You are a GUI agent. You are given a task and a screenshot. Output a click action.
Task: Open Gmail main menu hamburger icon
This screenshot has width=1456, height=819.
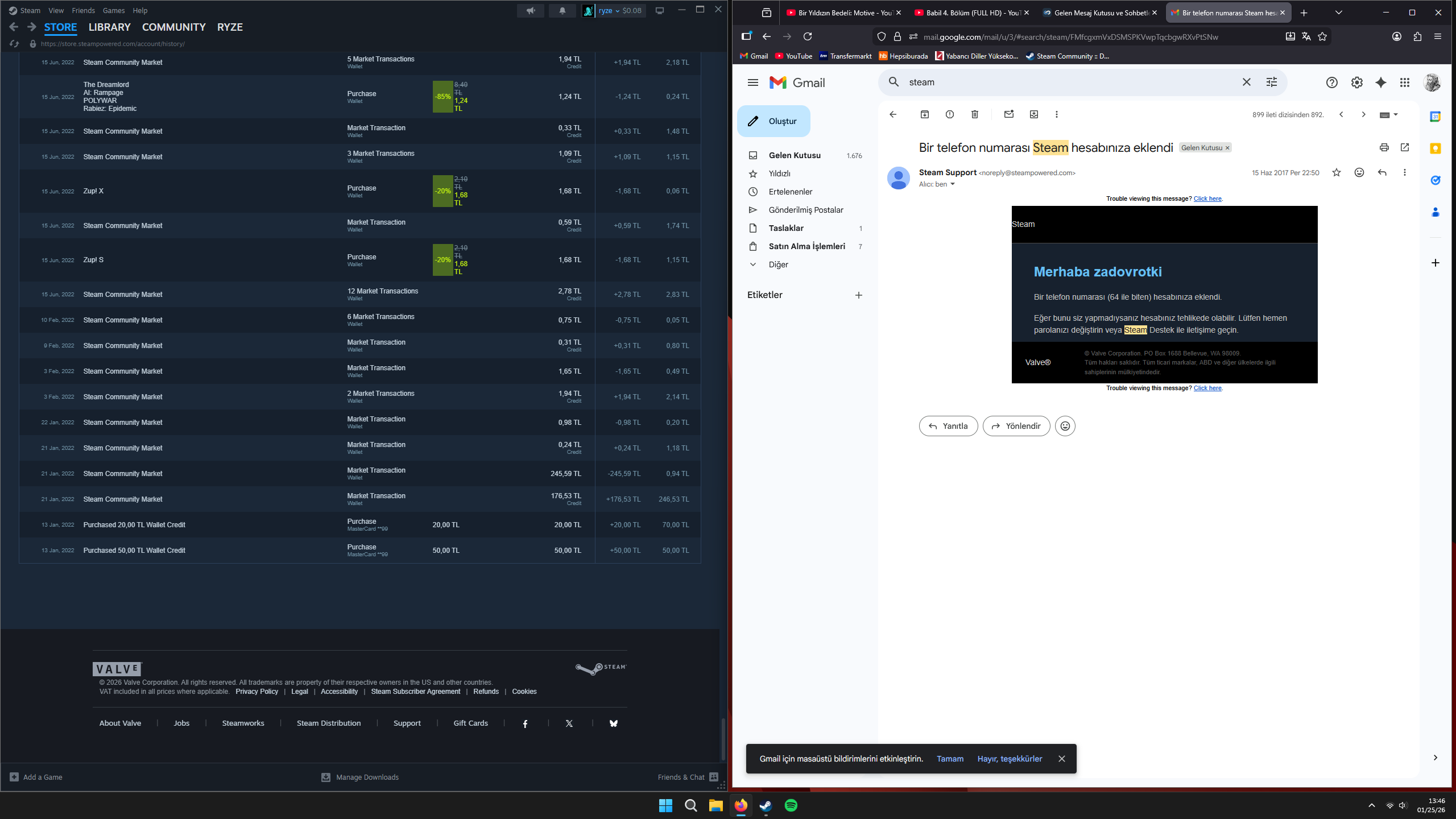pyautogui.click(x=753, y=82)
